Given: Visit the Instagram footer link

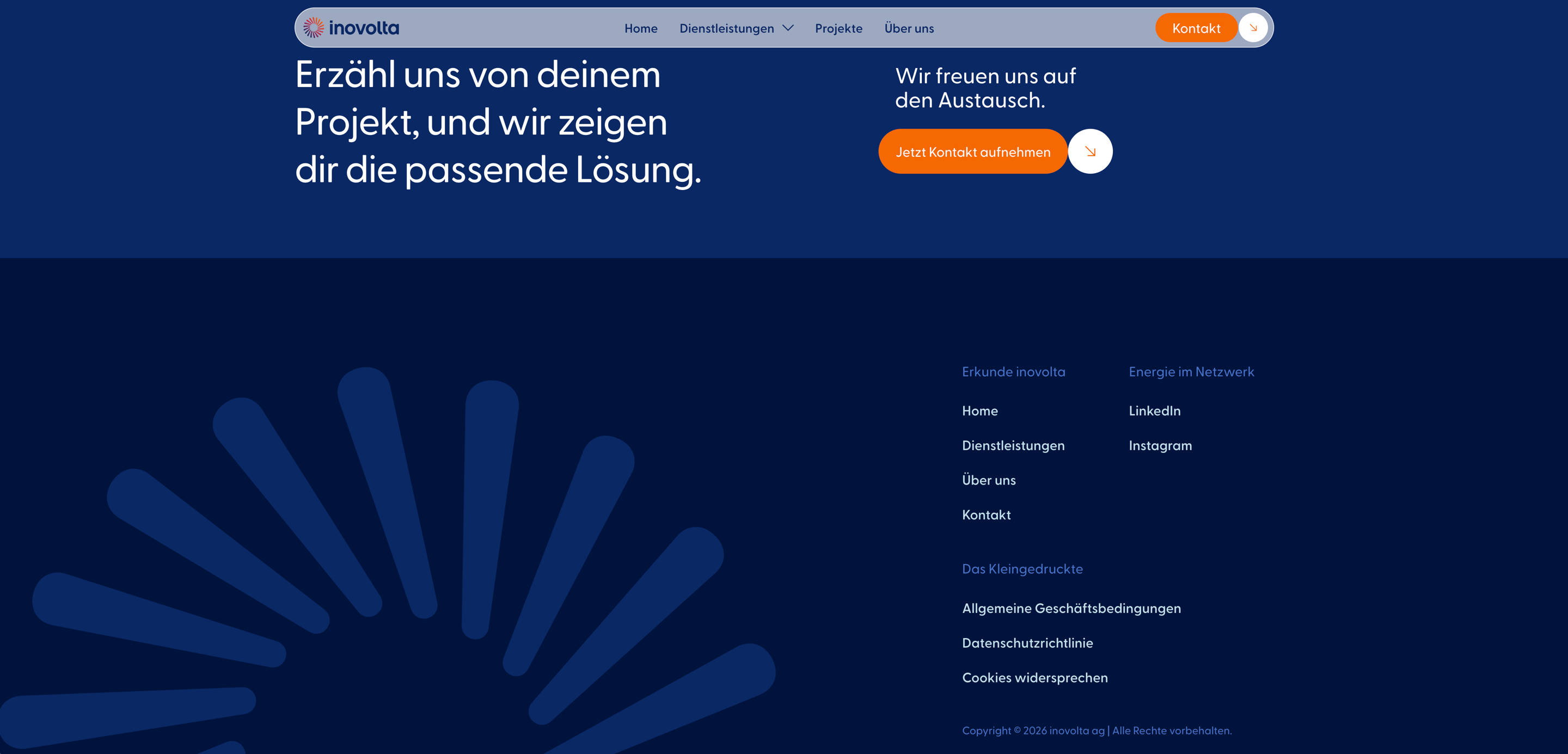Looking at the screenshot, I should [1160, 445].
